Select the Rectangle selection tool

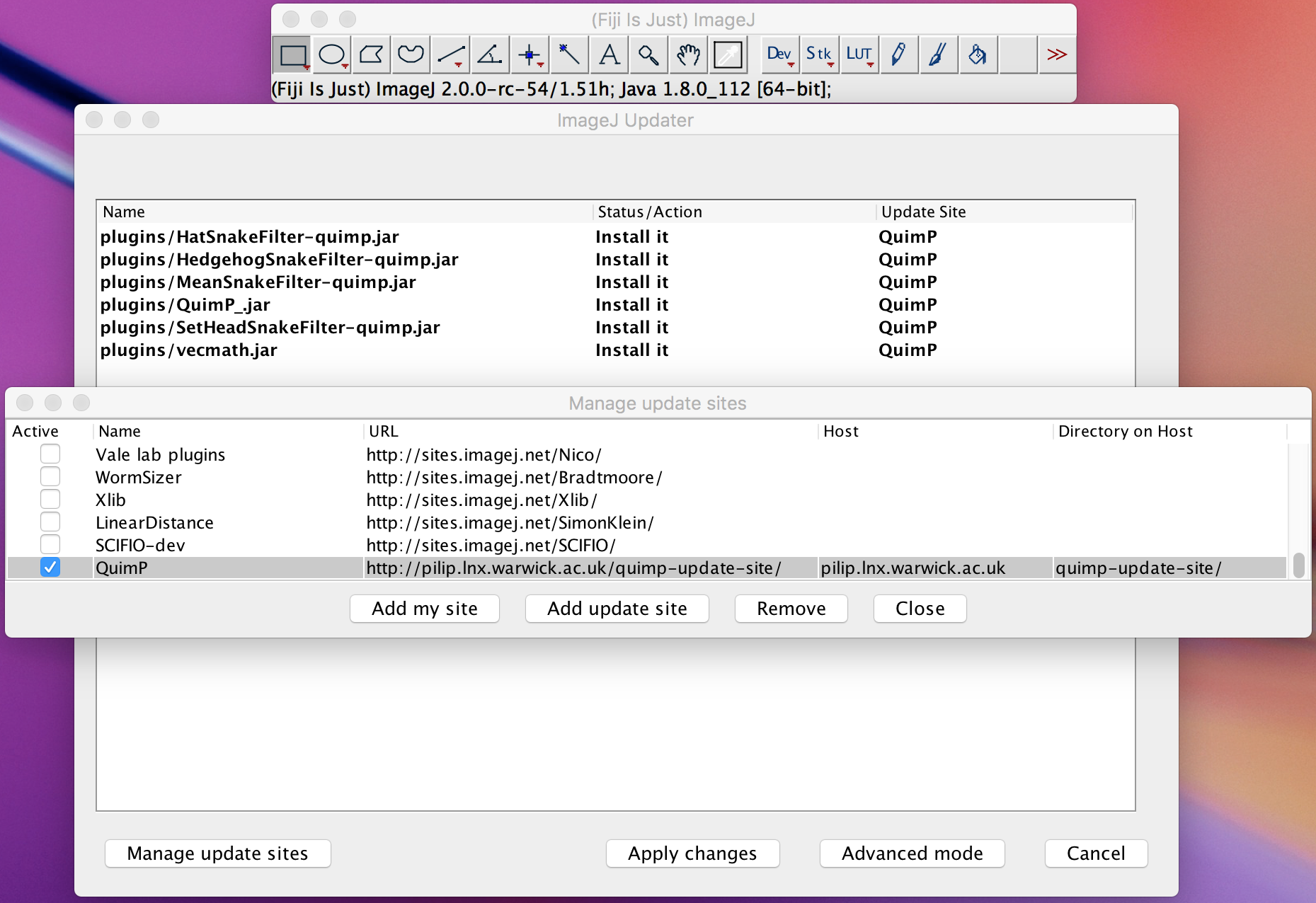click(292, 54)
